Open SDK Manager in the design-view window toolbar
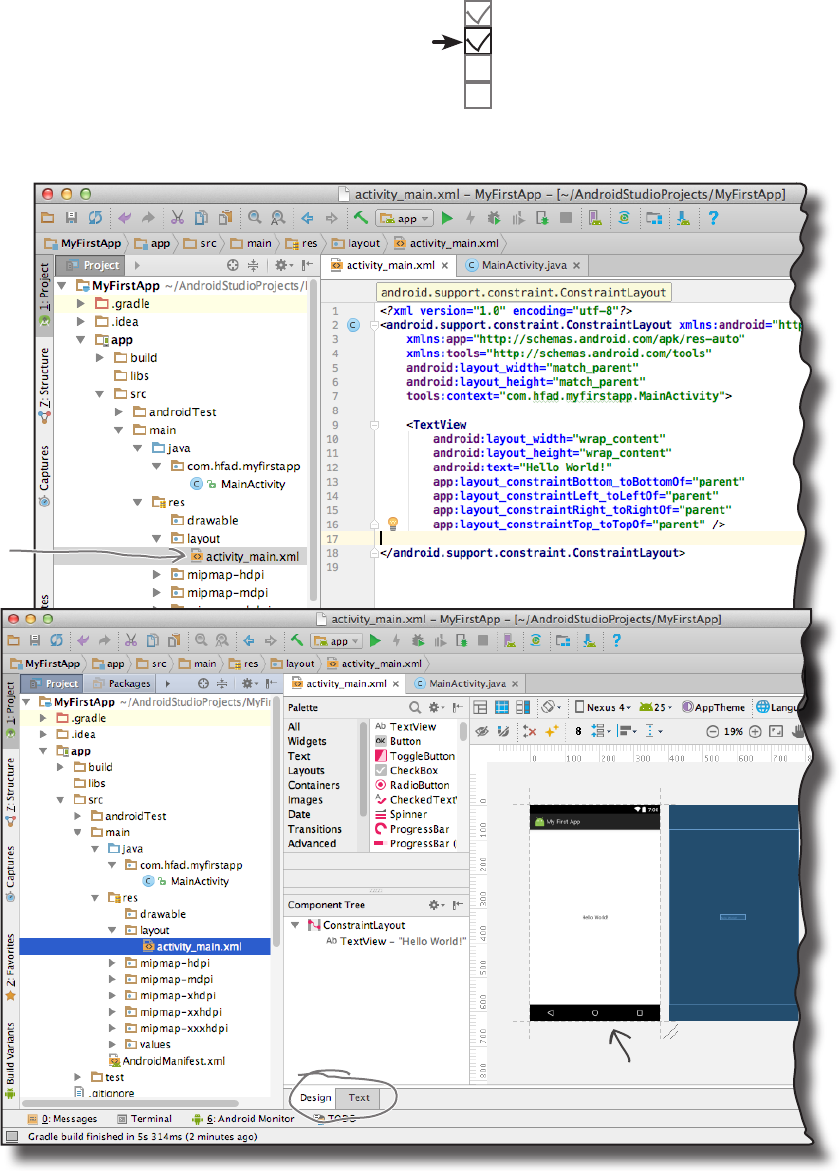 [589, 640]
